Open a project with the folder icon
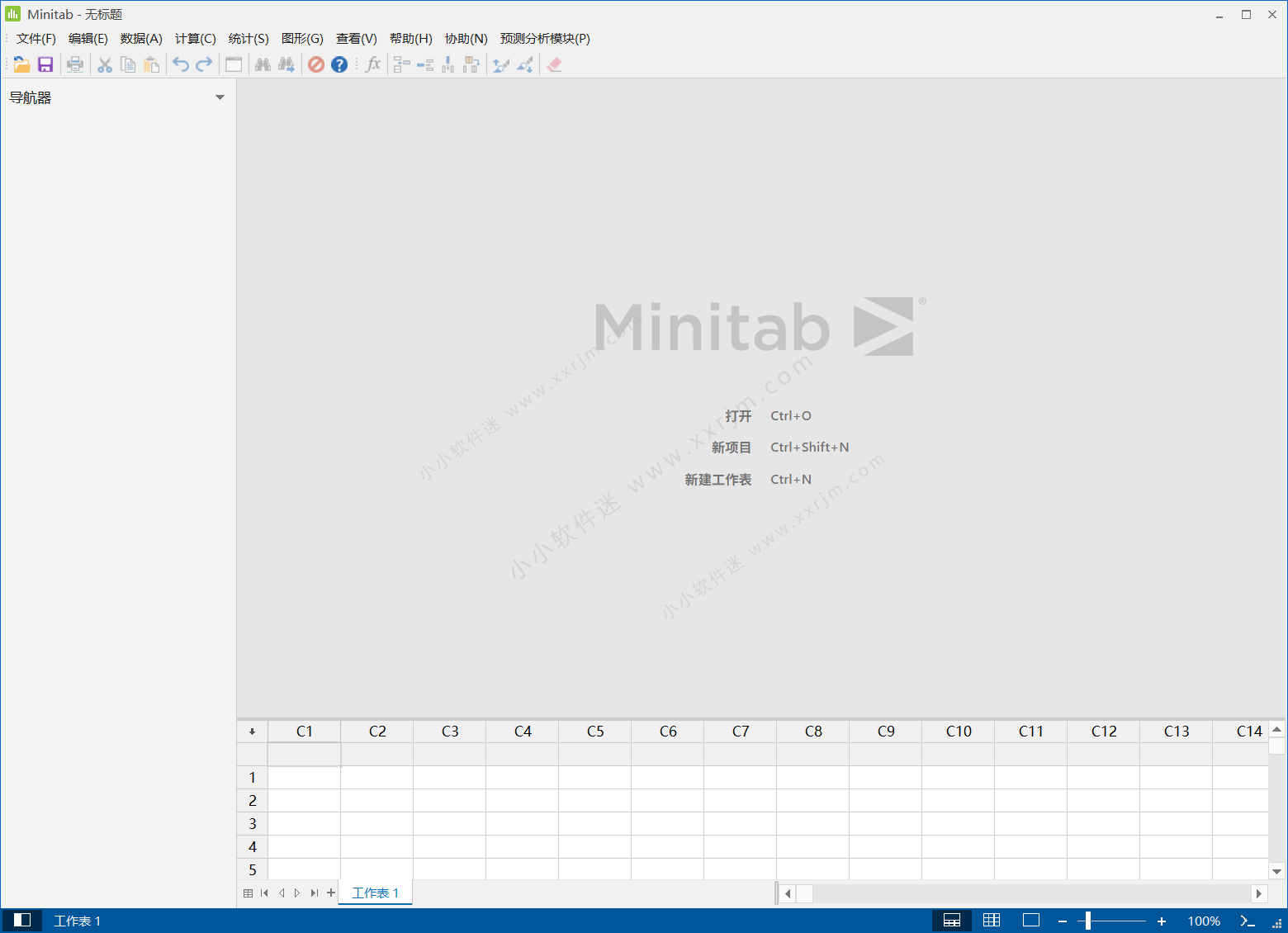This screenshot has height=933, width=1288. (22, 64)
